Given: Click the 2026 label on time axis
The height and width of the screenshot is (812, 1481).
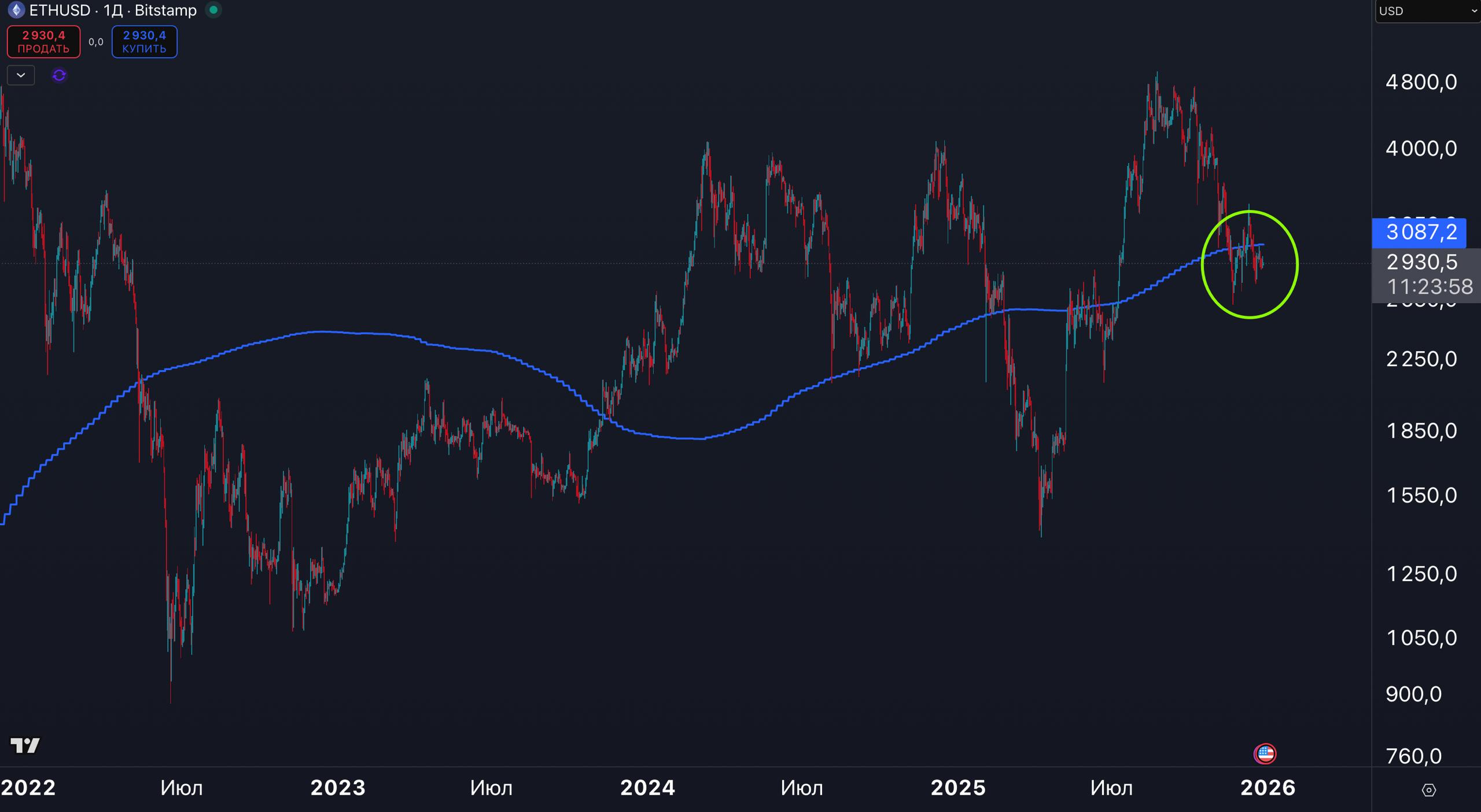Looking at the screenshot, I should [1268, 788].
